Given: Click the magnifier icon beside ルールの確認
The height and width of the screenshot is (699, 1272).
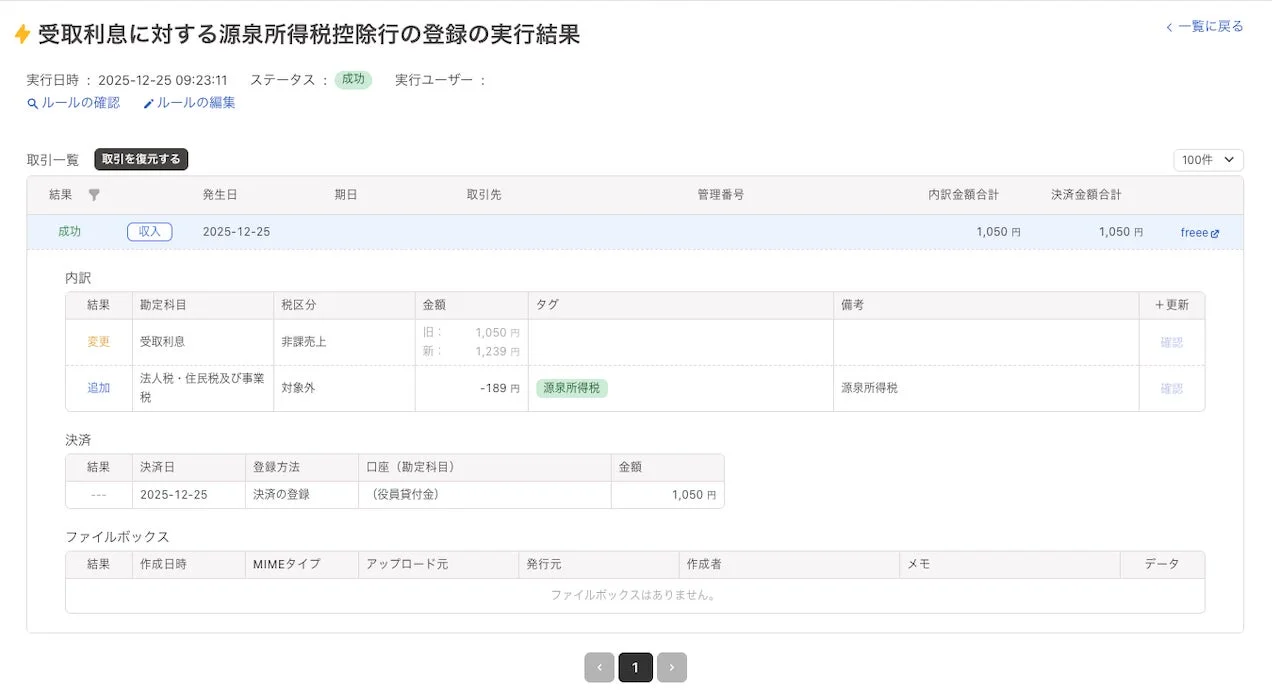Looking at the screenshot, I should coord(33,103).
